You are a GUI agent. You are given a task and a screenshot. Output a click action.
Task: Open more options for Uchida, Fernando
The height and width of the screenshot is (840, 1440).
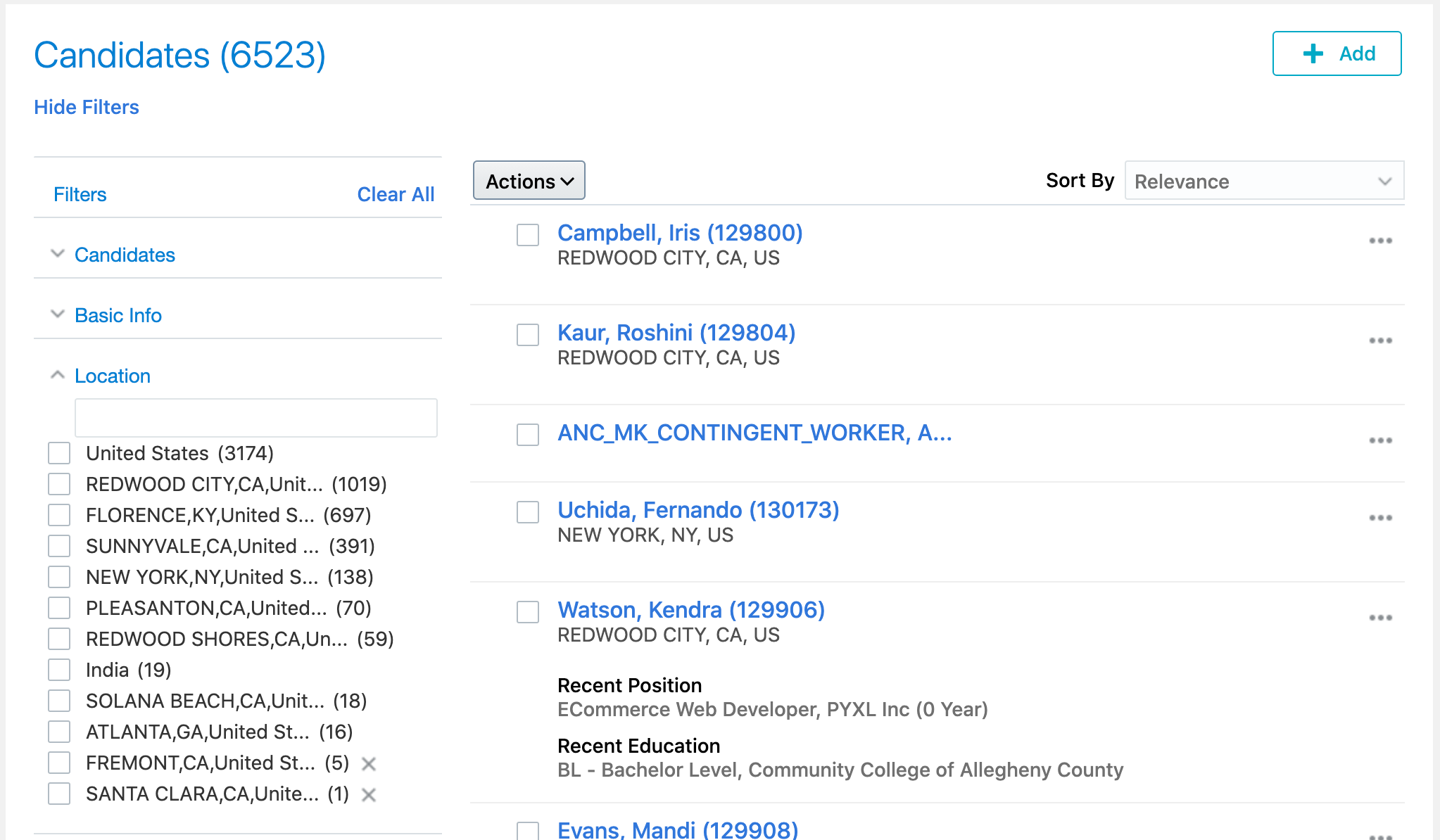tap(1380, 518)
